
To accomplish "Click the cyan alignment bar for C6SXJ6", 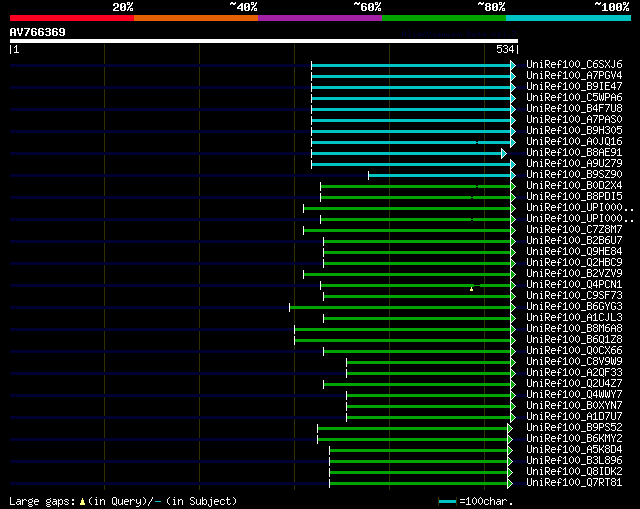I will (x=411, y=65).
